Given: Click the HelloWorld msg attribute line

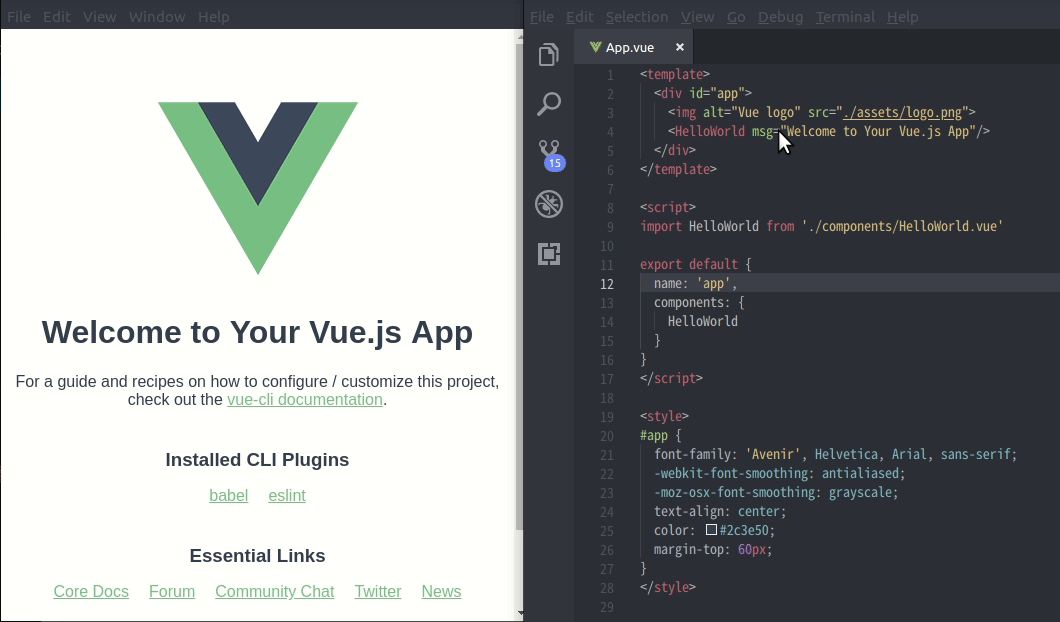Looking at the screenshot, I should pyautogui.click(x=829, y=131).
